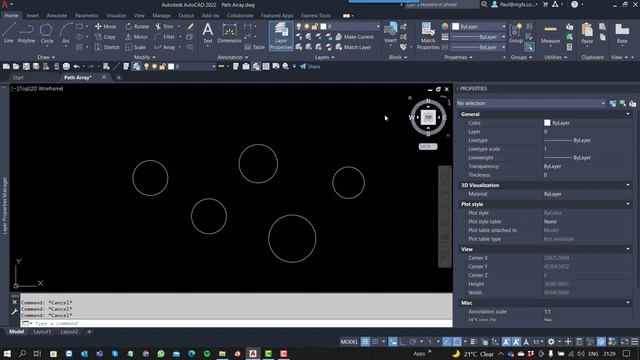
Task: Click the Stretch tool
Action: pyautogui.click(x=107, y=47)
